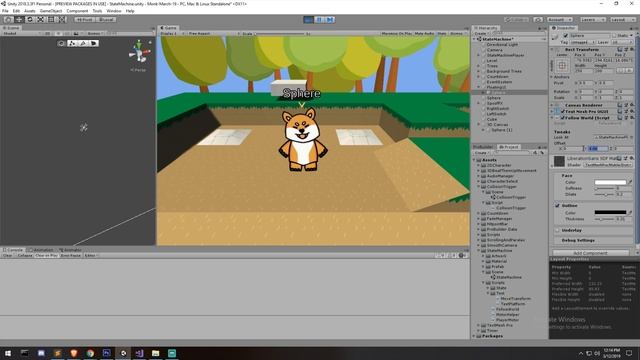The width and height of the screenshot is (640, 360).
Task: Select the TextMesh Pro folder
Action: click(499, 325)
